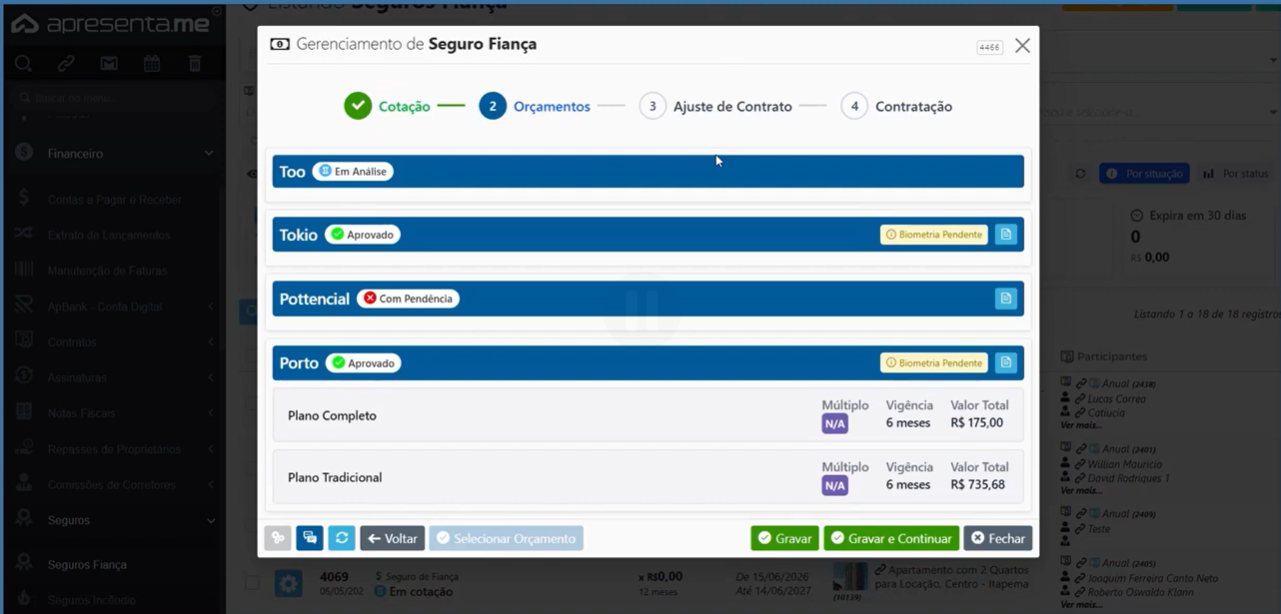Tick the checkbox on record 4069 row
This screenshot has height=614, width=1281.
(252, 582)
